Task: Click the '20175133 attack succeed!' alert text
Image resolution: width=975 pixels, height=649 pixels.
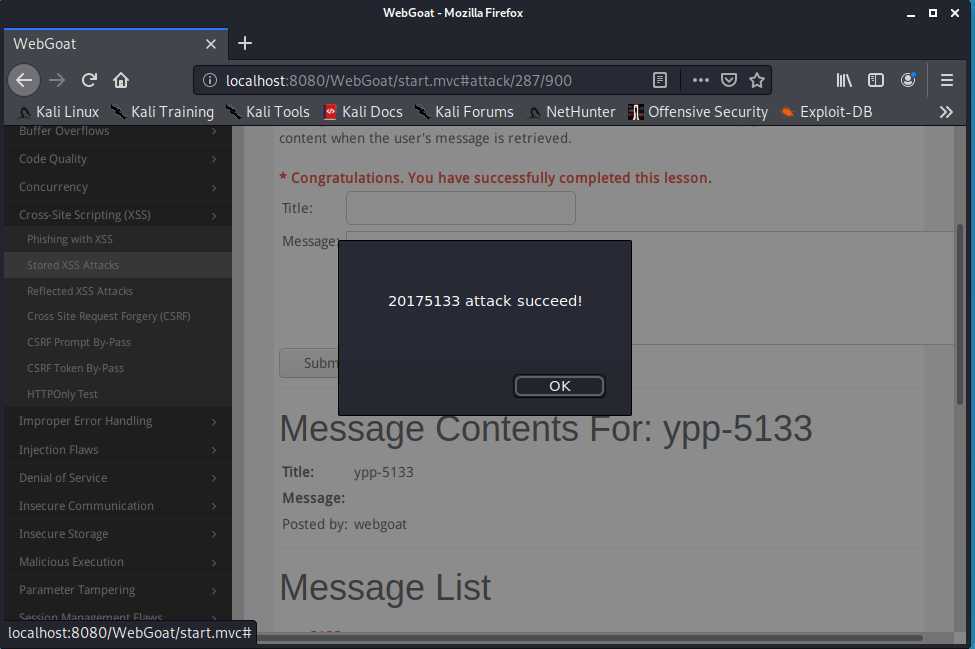Action: click(x=485, y=301)
